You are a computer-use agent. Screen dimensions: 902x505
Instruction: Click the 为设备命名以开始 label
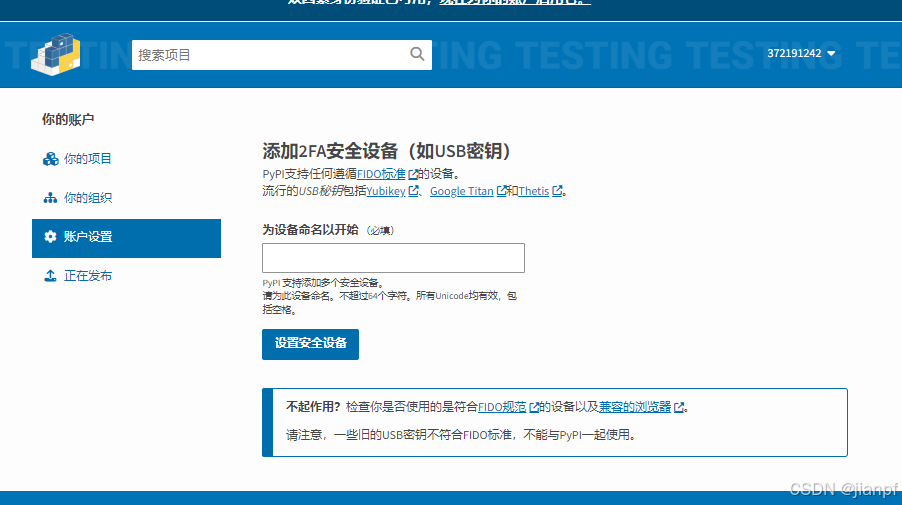pos(311,230)
